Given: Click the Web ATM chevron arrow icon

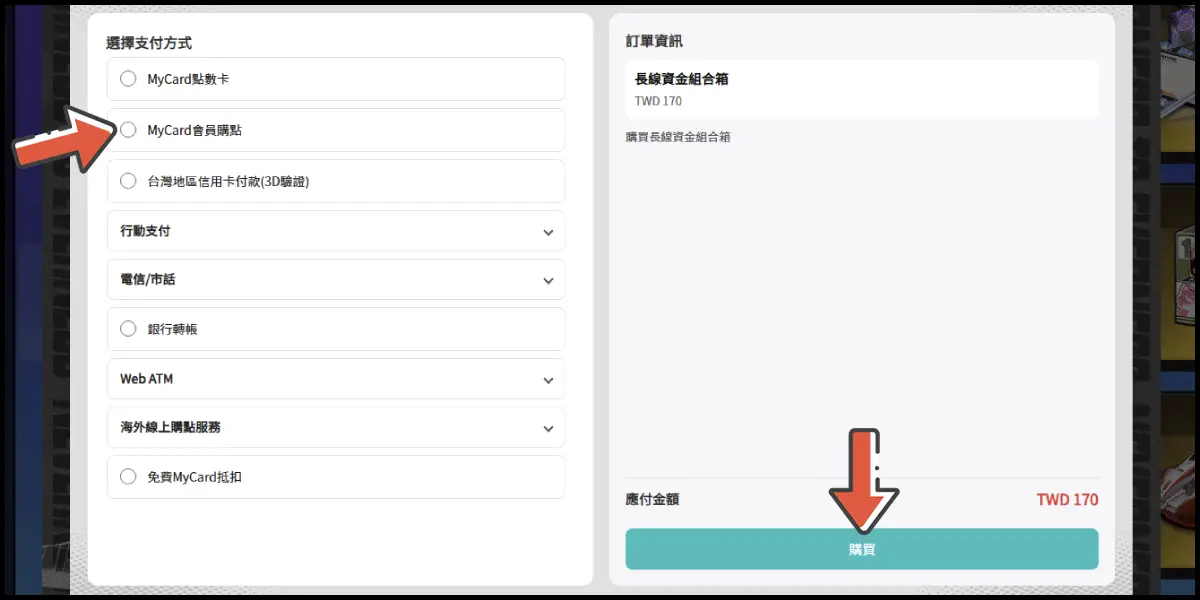Looking at the screenshot, I should pos(548,380).
